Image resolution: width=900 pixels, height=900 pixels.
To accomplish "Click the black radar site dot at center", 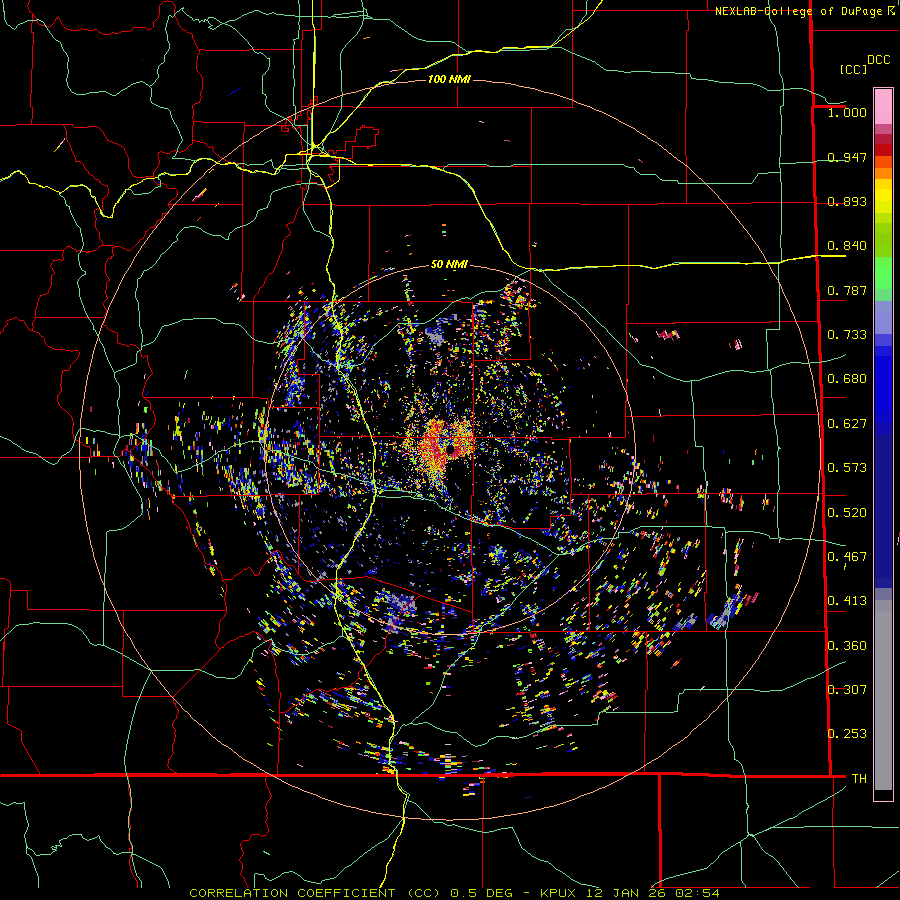I will tap(451, 448).
